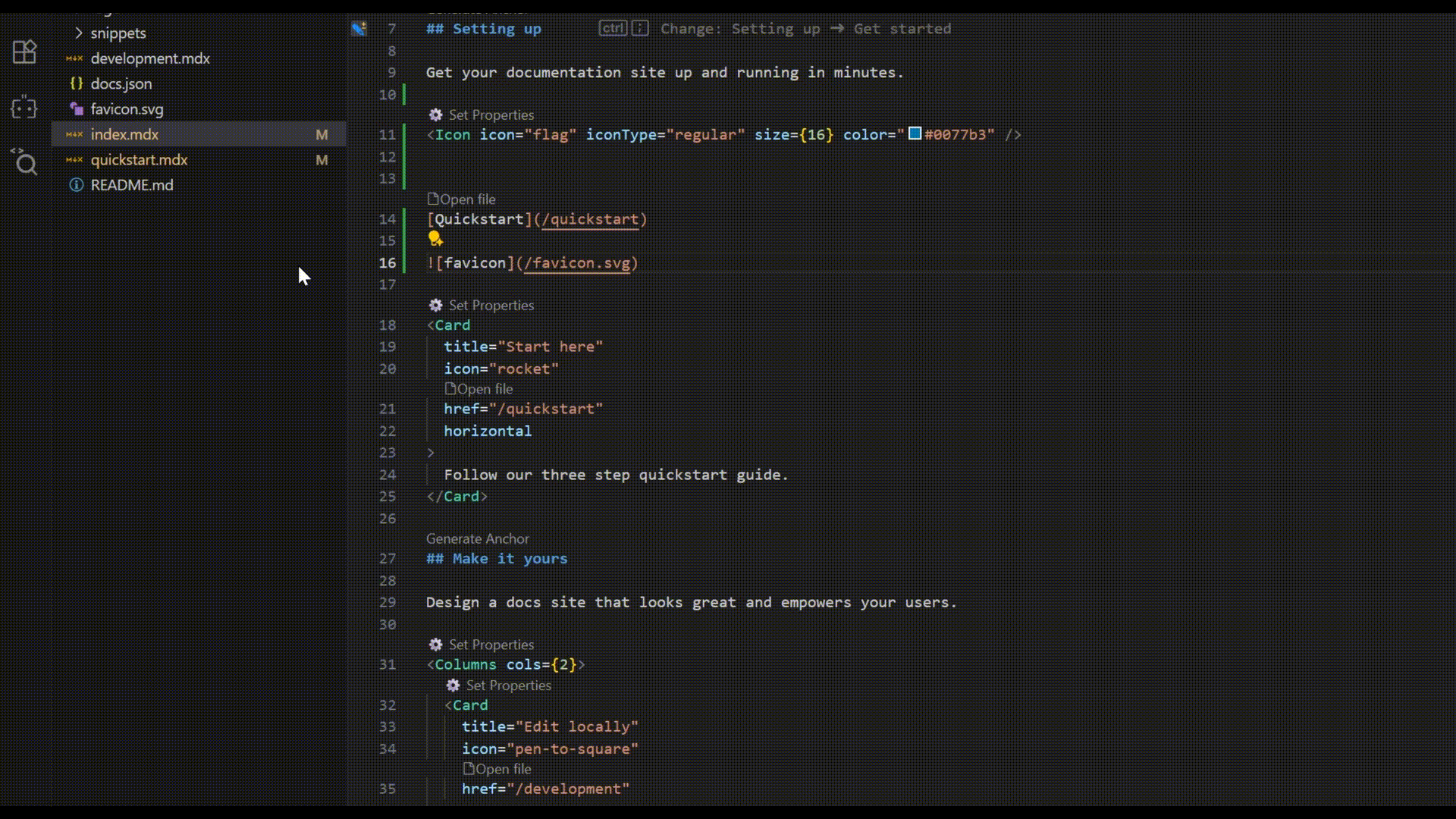
Task: Click the ctrl key hint on line 7
Action: click(x=613, y=28)
